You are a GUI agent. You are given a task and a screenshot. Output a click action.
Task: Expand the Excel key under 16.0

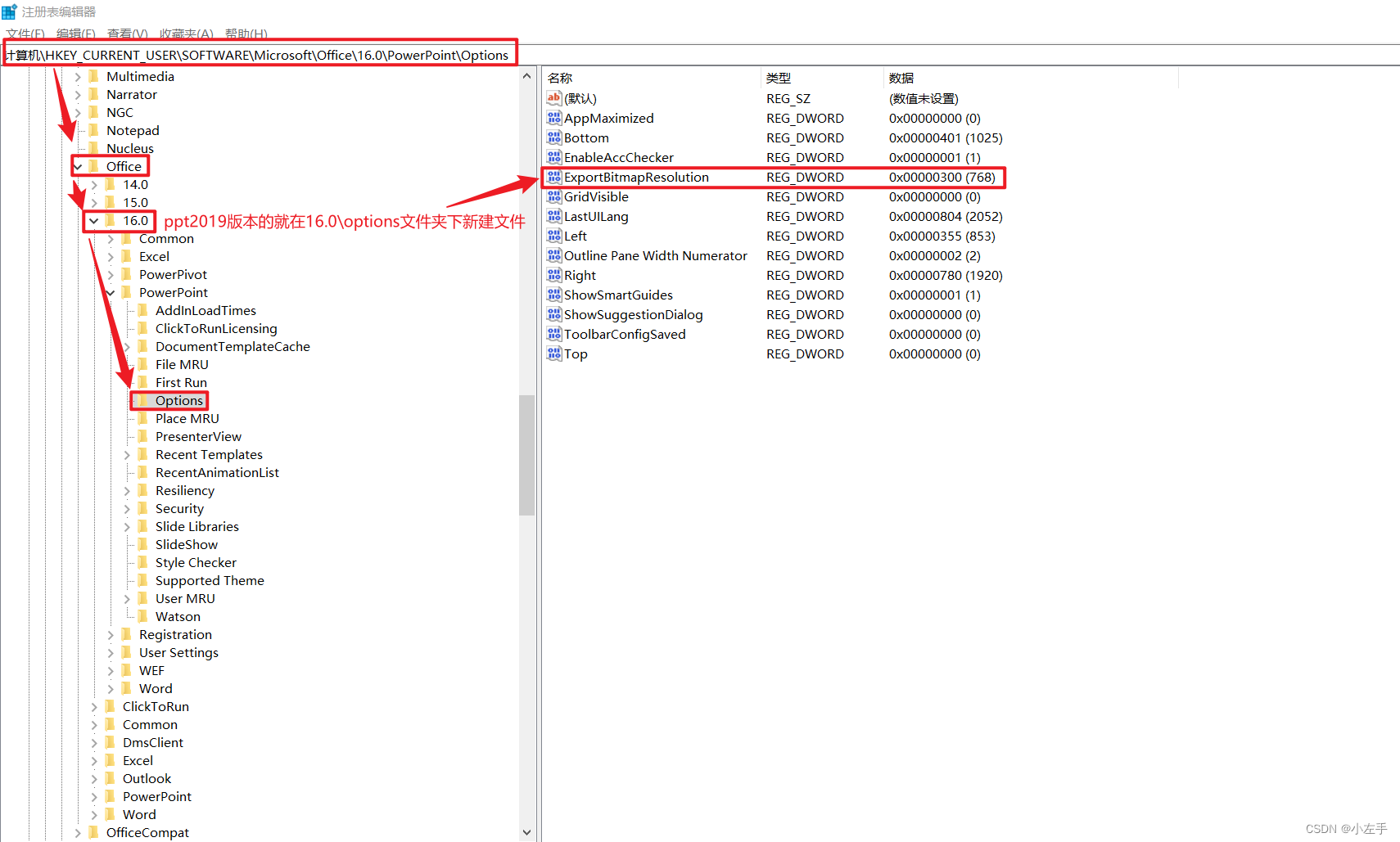tap(111, 256)
